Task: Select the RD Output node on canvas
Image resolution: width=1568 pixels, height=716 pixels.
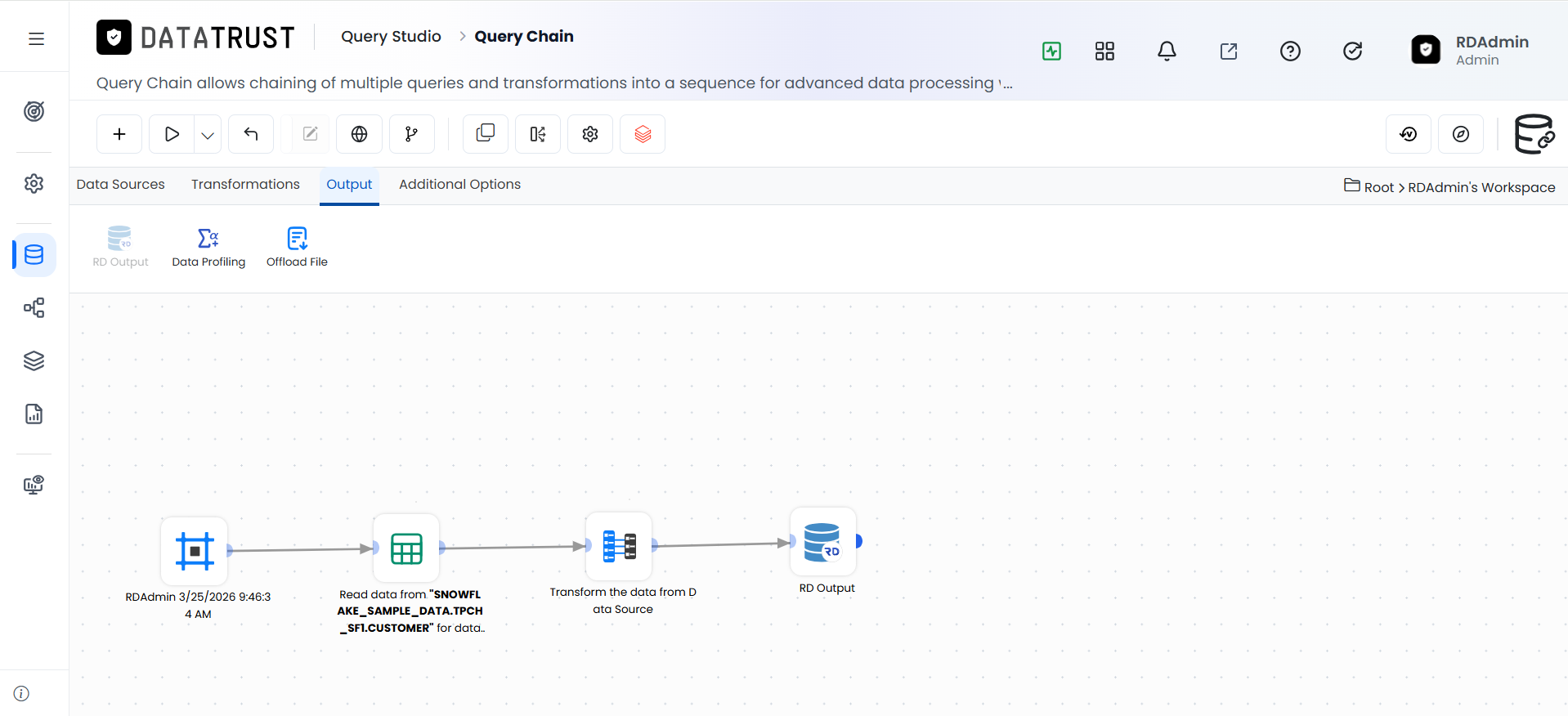Action: tap(823, 541)
